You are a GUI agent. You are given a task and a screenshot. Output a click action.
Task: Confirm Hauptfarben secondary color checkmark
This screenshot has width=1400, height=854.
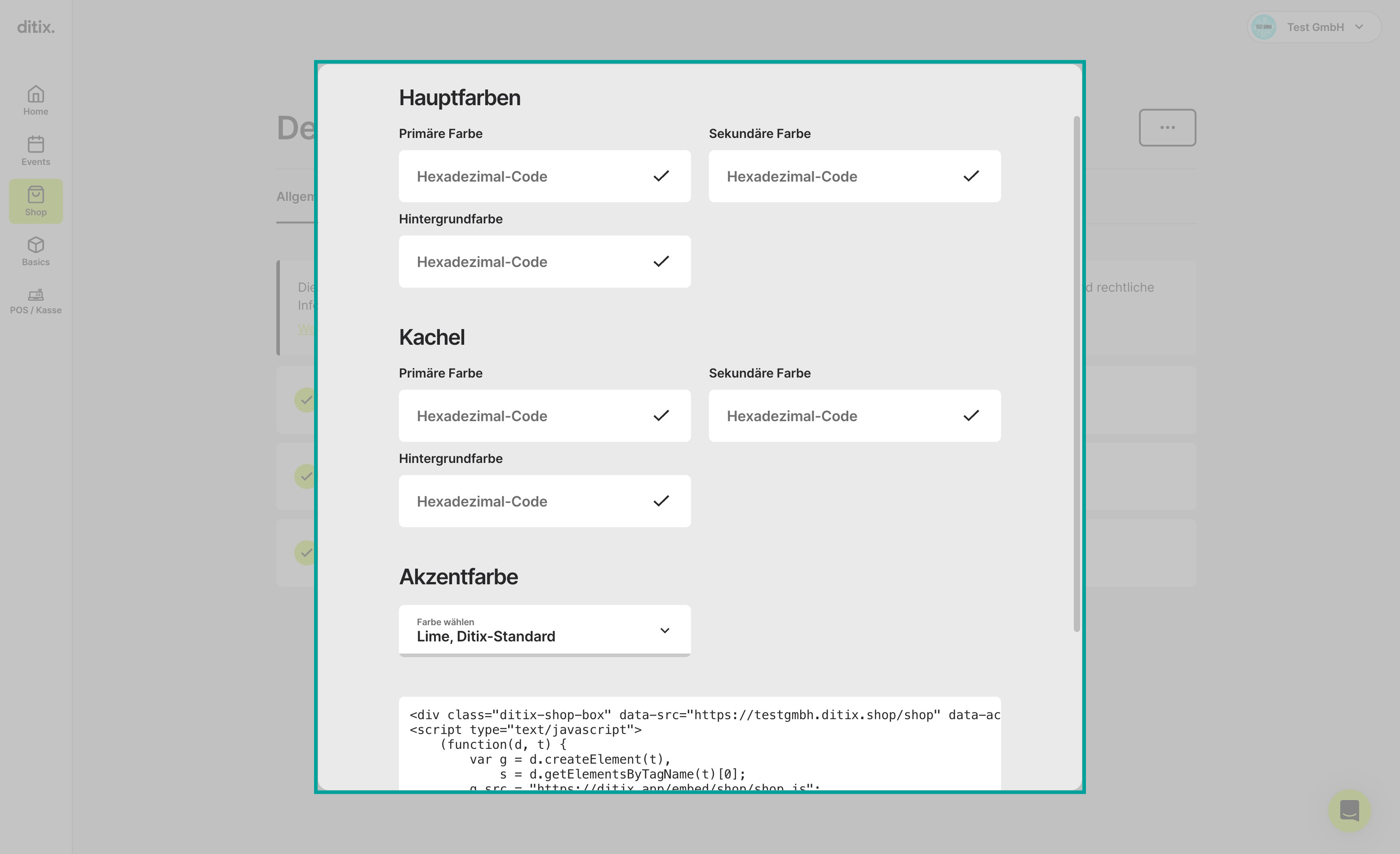click(971, 176)
